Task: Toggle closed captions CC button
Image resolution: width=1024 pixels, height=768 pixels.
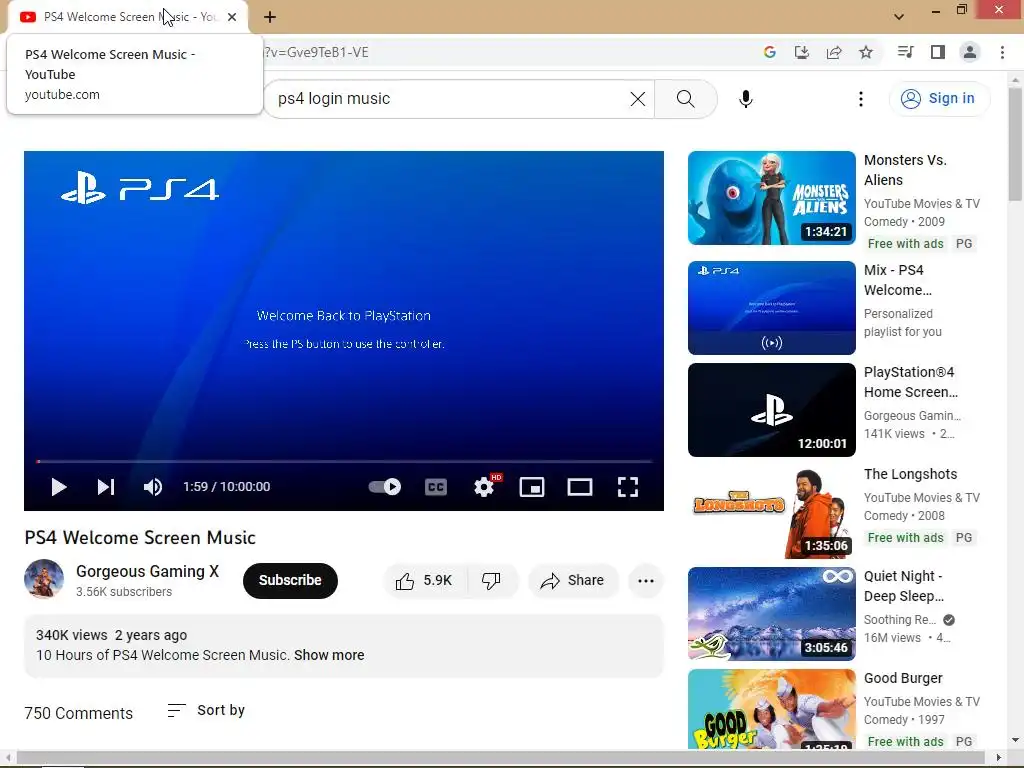Action: (x=436, y=487)
